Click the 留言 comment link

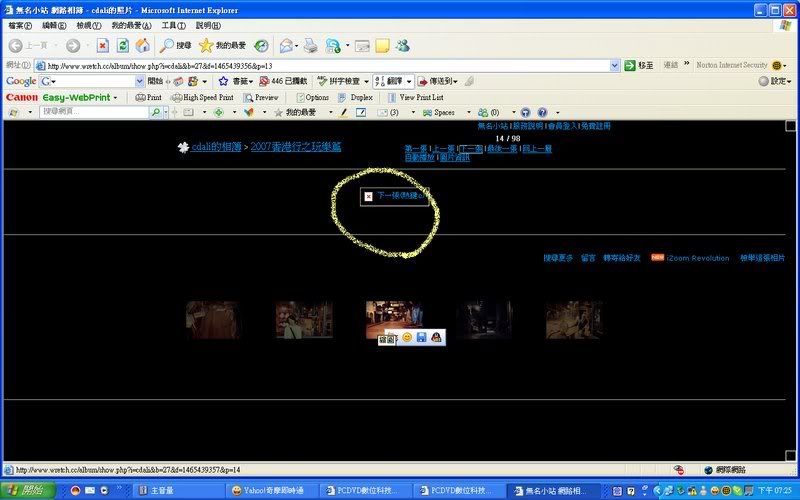click(588, 258)
